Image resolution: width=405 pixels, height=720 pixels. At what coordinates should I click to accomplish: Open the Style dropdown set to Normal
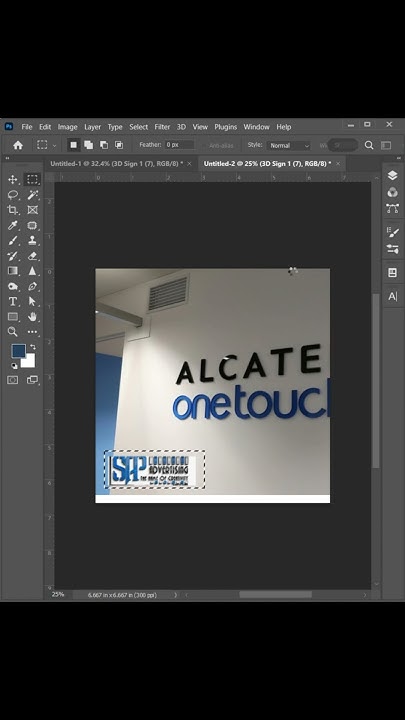point(289,146)
